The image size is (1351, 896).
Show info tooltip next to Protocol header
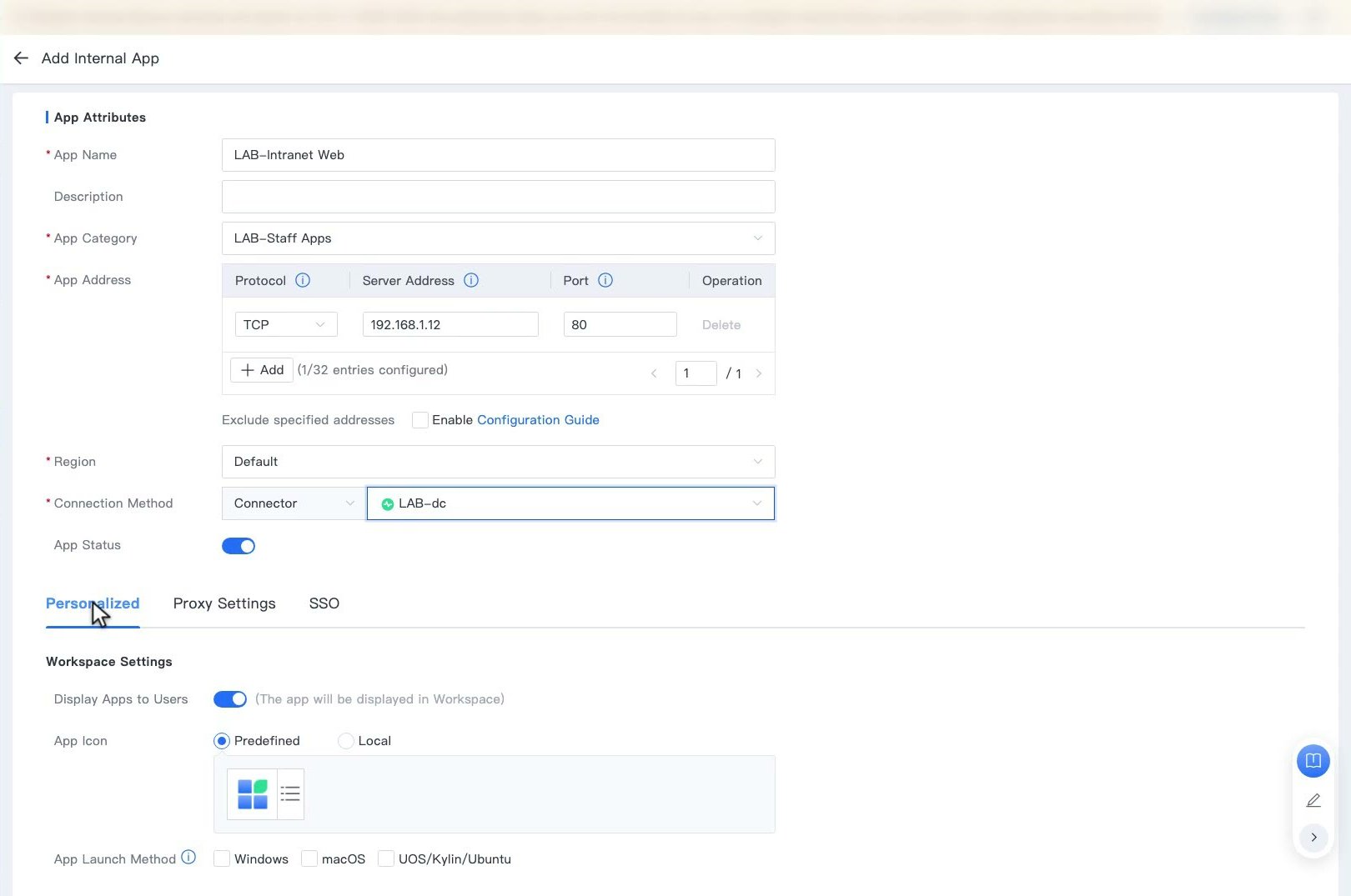[303, 280]
